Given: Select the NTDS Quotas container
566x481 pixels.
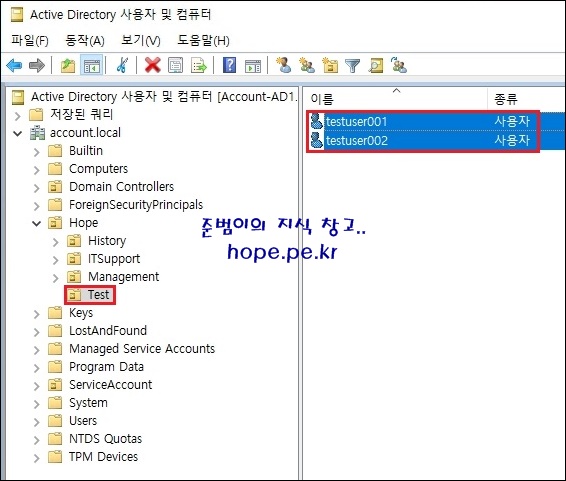Looking at the screenshot, I should click(105, 438).
